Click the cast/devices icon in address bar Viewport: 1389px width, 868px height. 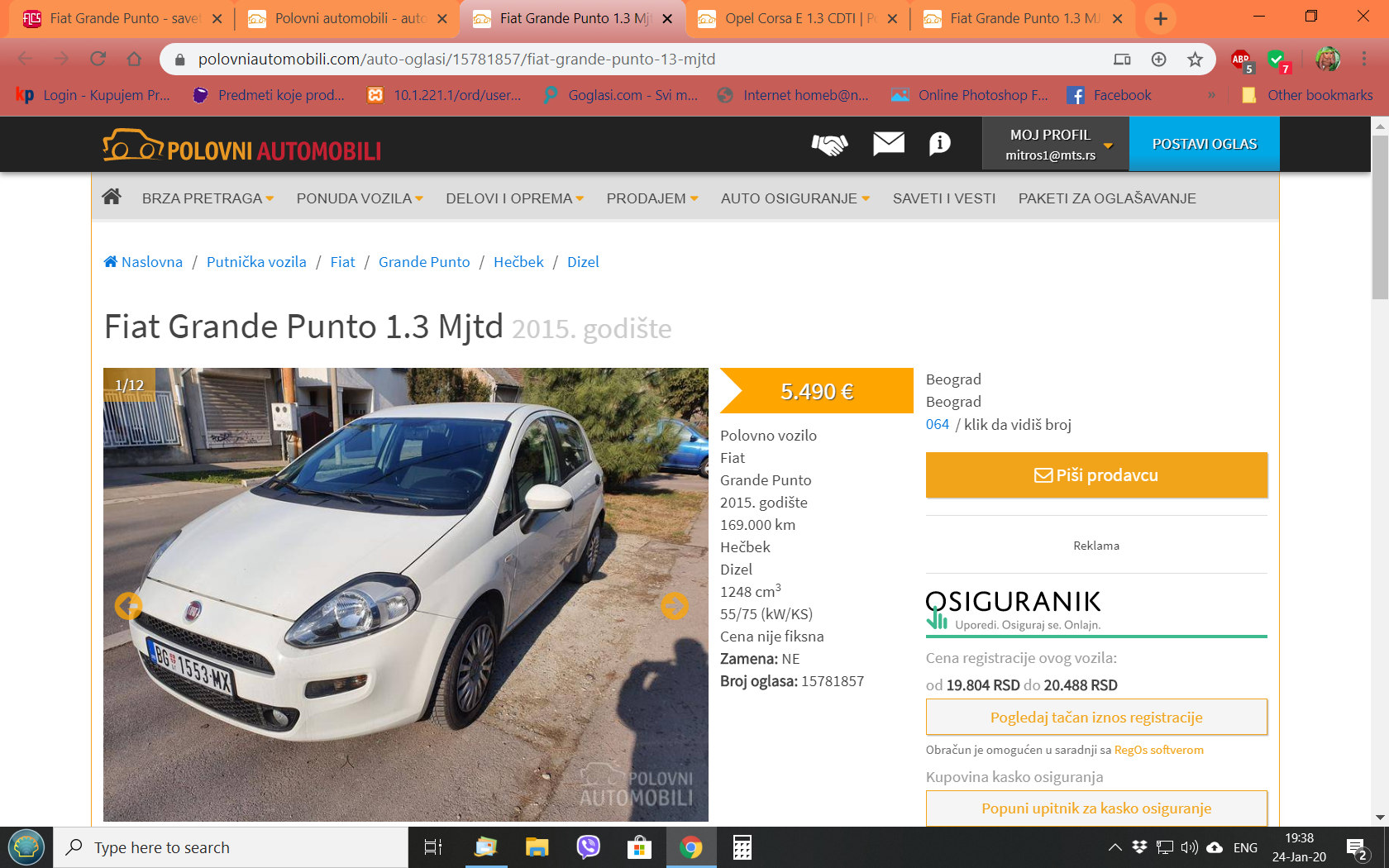(1122, 59)
